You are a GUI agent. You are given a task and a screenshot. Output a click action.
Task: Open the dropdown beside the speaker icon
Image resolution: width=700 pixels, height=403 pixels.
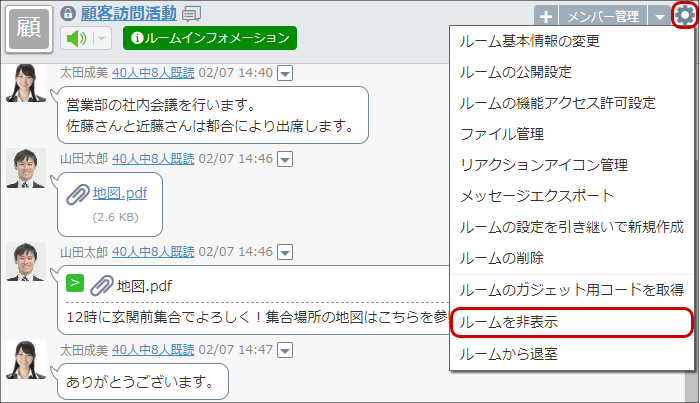pyautogui.click(x=102, y=38)
